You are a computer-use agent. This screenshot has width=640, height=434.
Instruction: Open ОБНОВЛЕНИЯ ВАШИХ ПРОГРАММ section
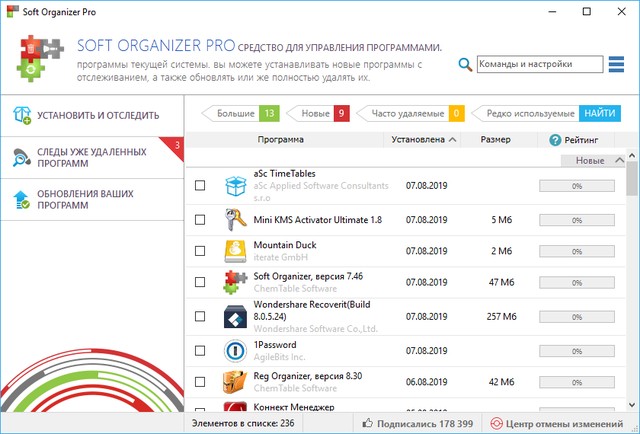(92, 200)
